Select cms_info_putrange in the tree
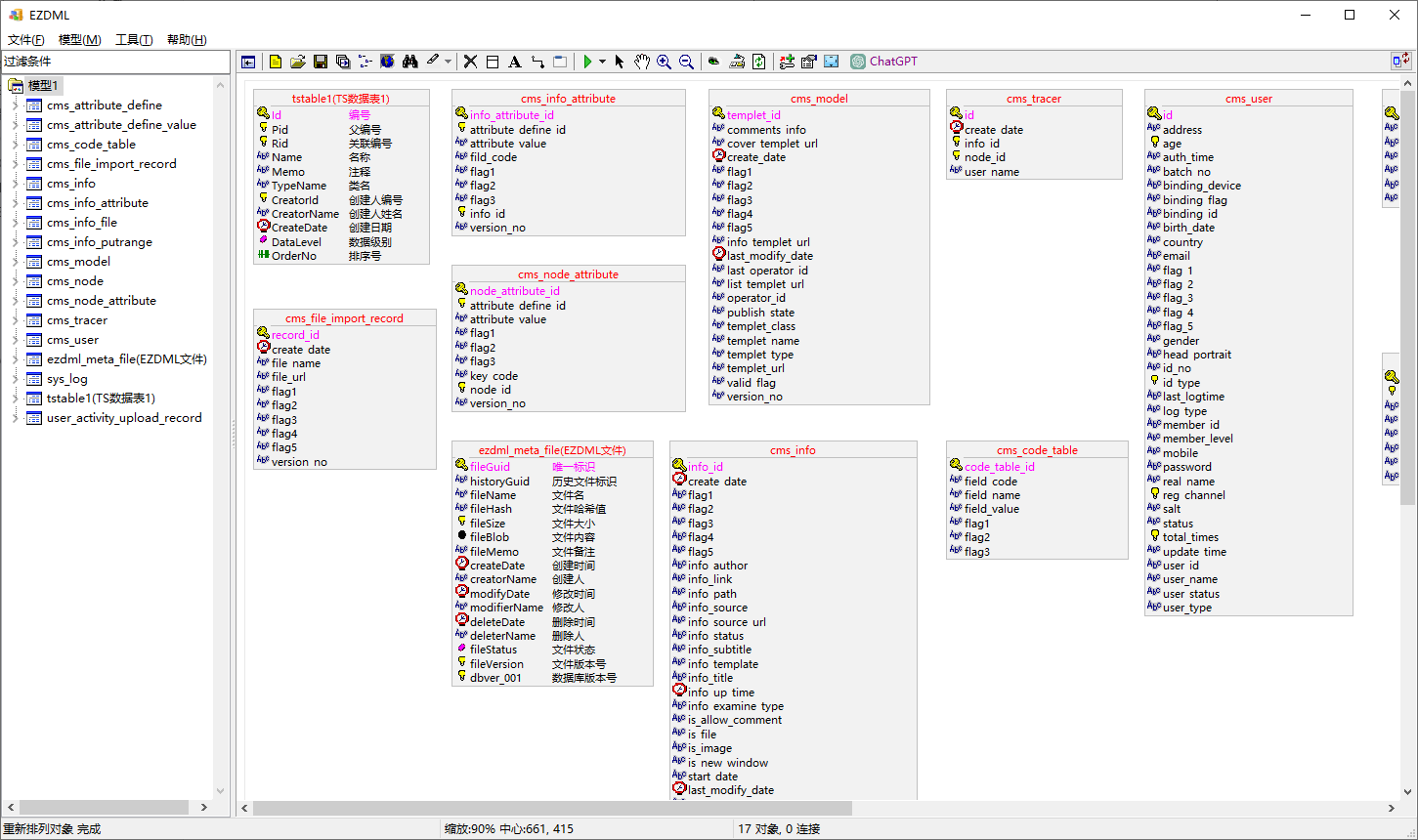The height and width of the screenshot is (840, 1418). [x=100, y=242]
